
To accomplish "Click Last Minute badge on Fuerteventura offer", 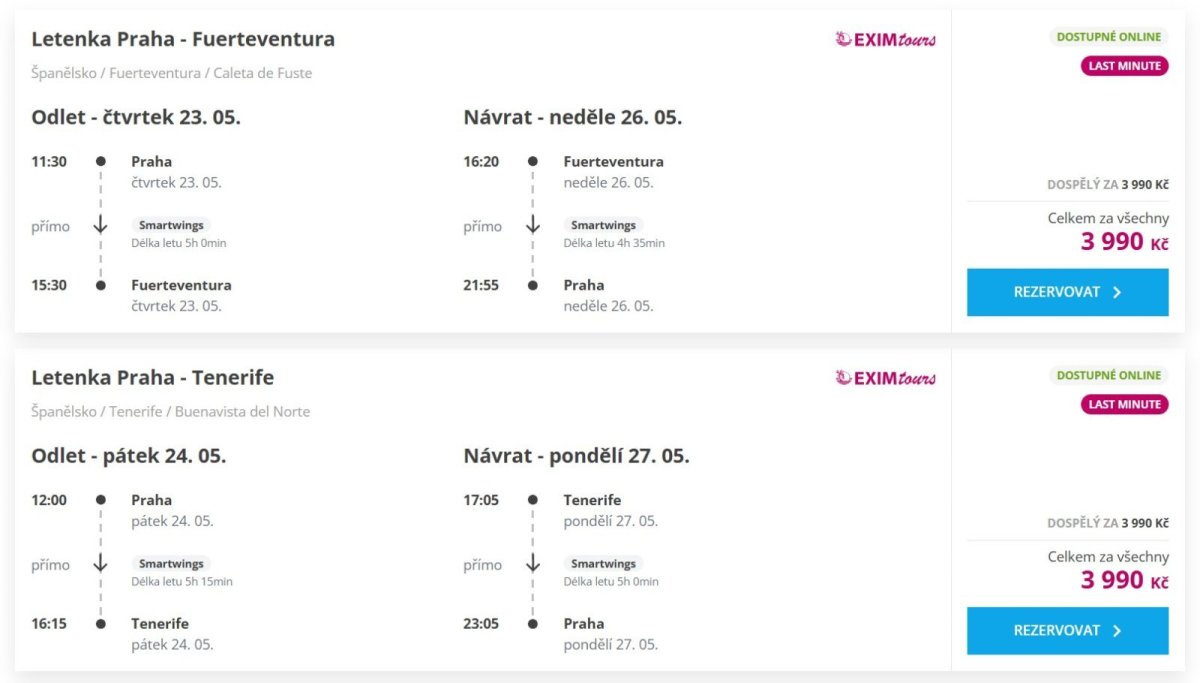I will click(1125, 66).
